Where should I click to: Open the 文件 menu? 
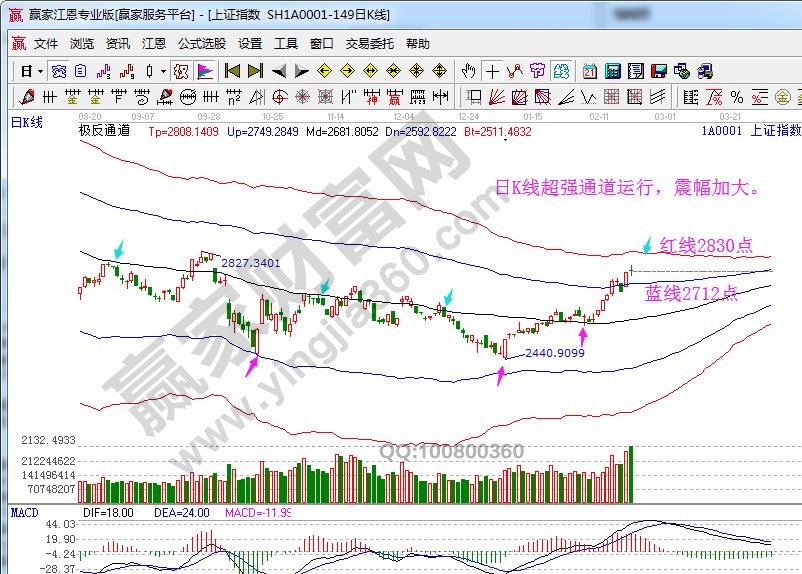tap(46, 44)
